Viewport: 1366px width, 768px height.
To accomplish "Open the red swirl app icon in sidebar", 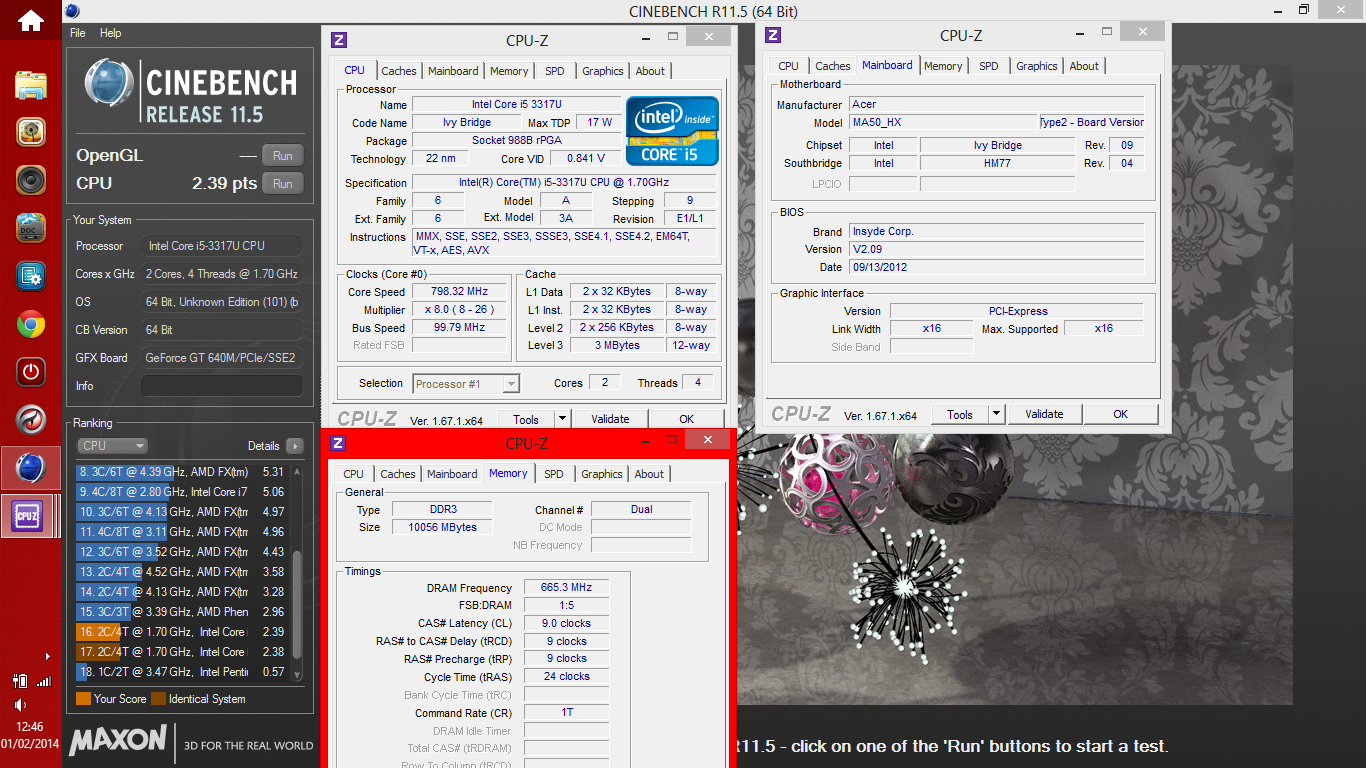I will click(x=31, y=420).
